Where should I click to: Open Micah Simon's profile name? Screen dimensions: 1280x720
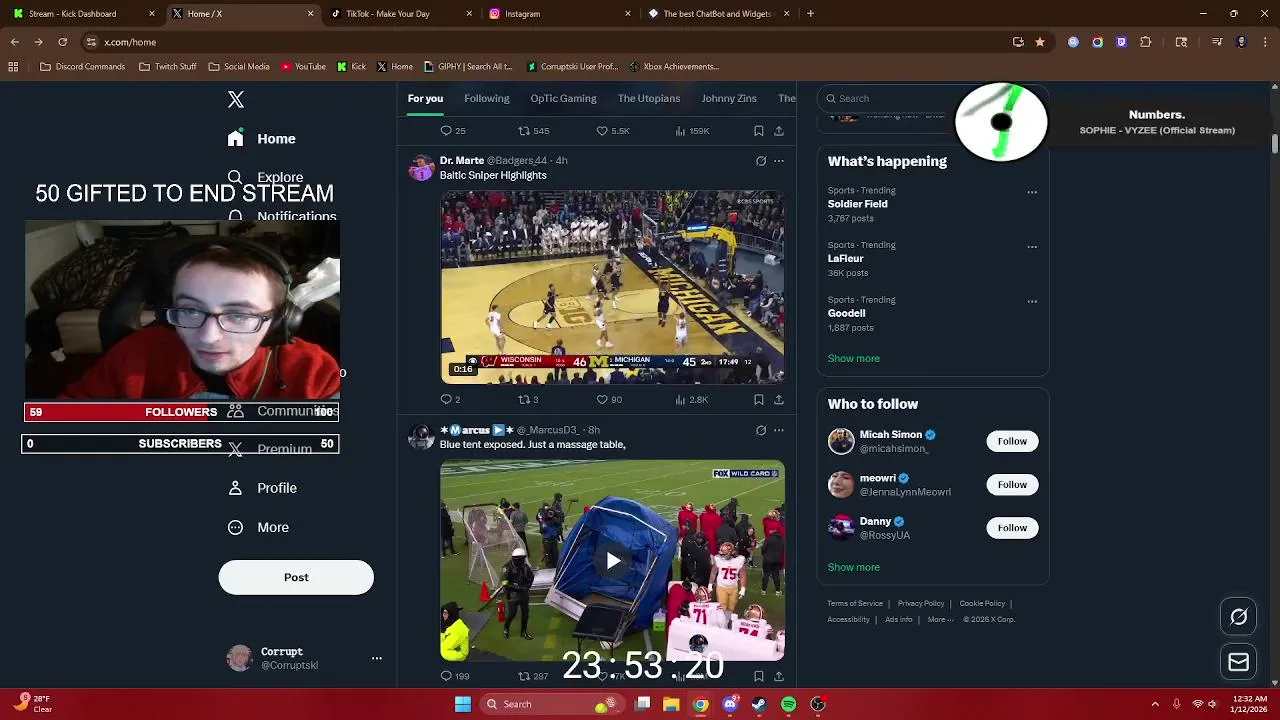pyautogui.click(x=890, y=435)
